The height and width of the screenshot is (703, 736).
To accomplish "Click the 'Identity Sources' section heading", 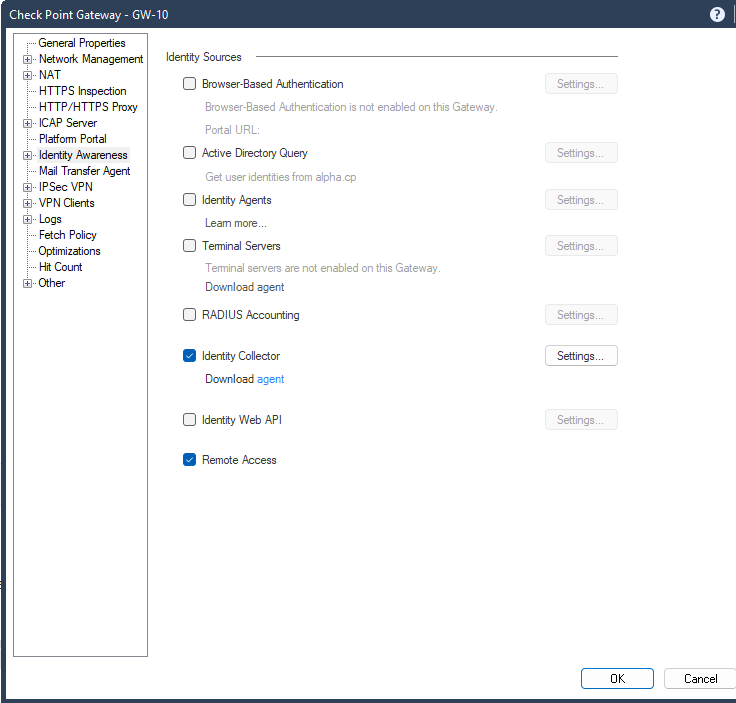I will pyautogui.click(x=204, y=57).
